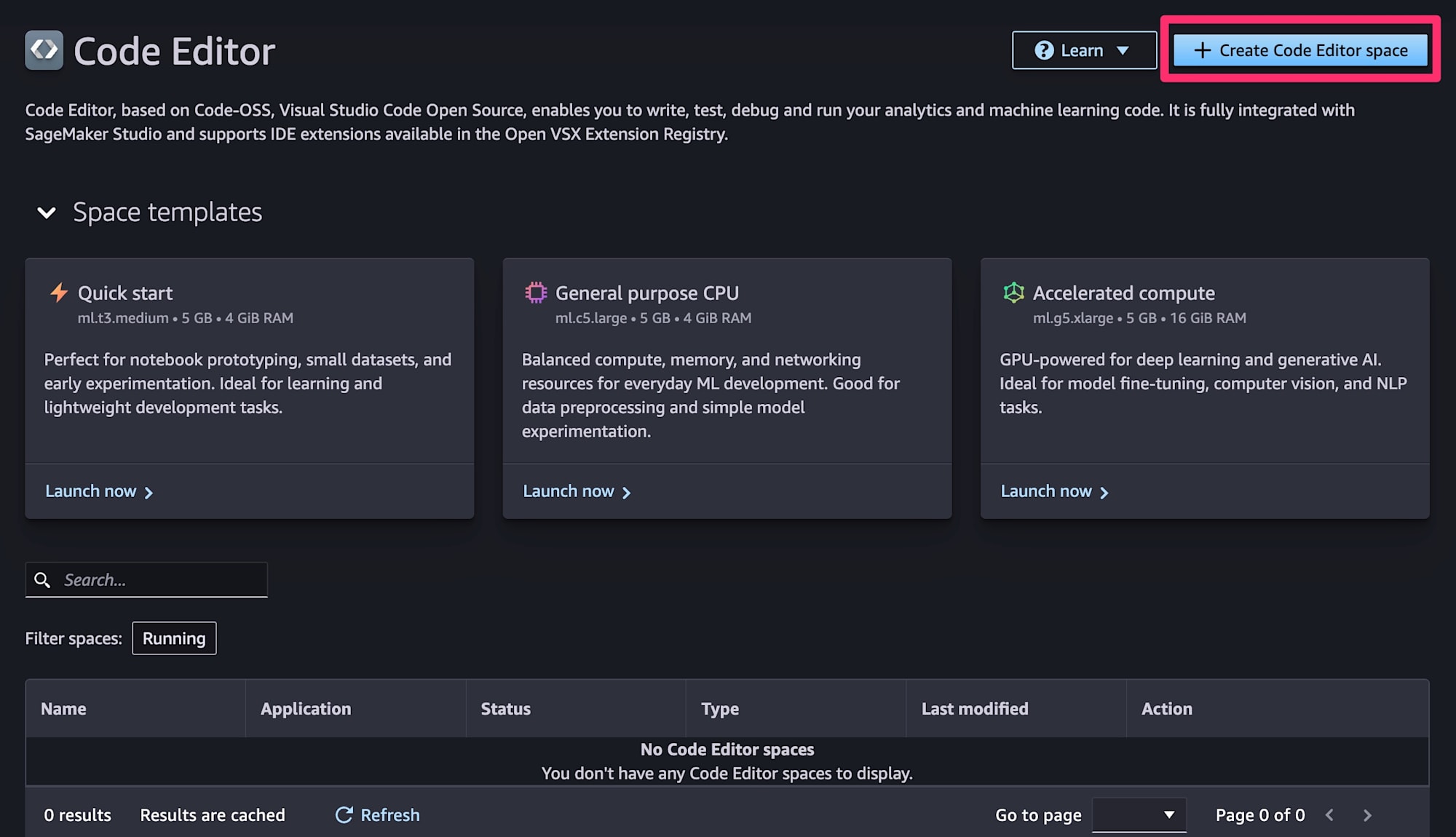Open the Go to page dropdown

click(x=1139, y=815)
